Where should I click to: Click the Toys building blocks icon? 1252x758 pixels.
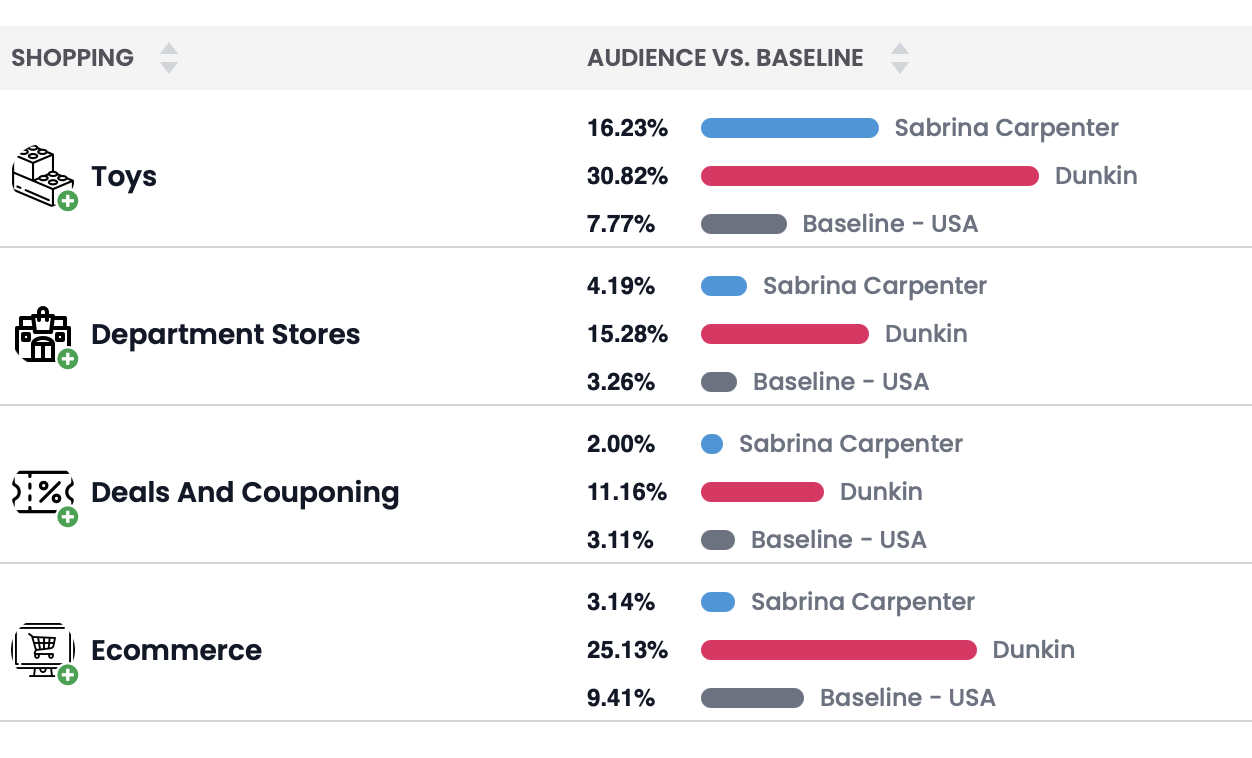[x=40, y=173]
